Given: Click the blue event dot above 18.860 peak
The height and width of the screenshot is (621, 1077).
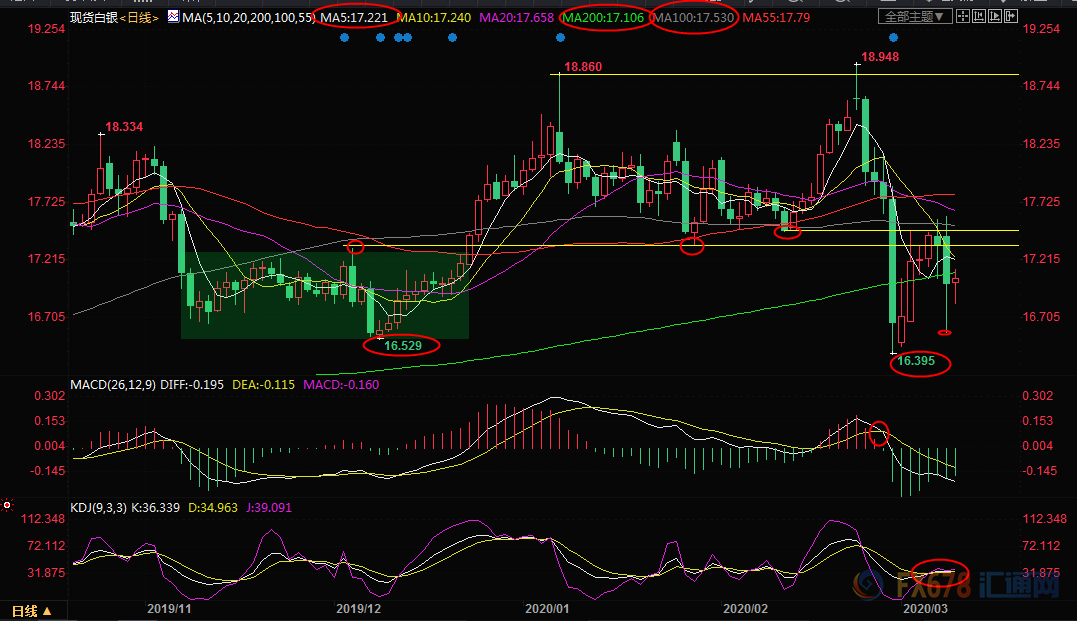Looking at the screenshot, I should [560, 38].
